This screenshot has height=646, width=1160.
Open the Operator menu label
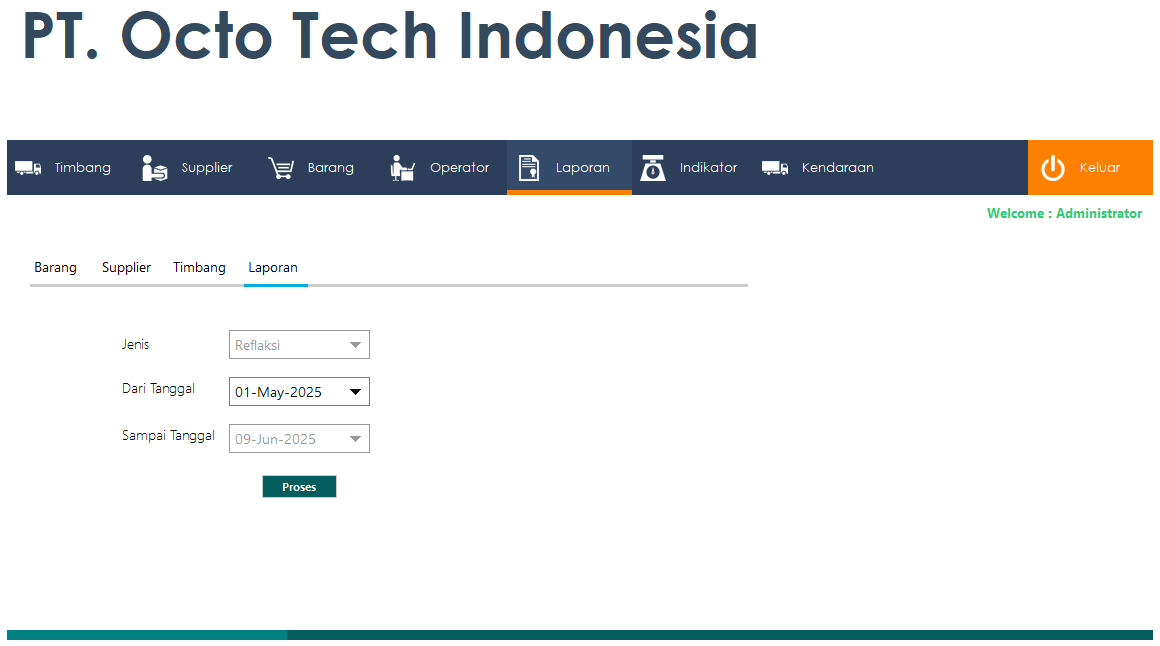(459, 168)
